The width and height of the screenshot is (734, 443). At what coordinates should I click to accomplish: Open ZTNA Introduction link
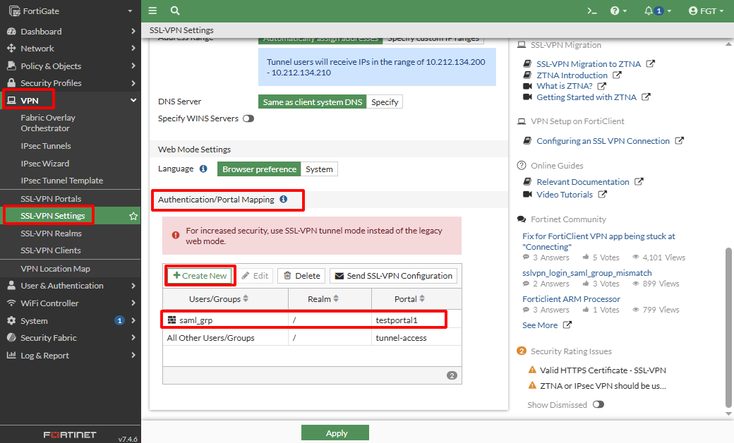tap(572, 75)
